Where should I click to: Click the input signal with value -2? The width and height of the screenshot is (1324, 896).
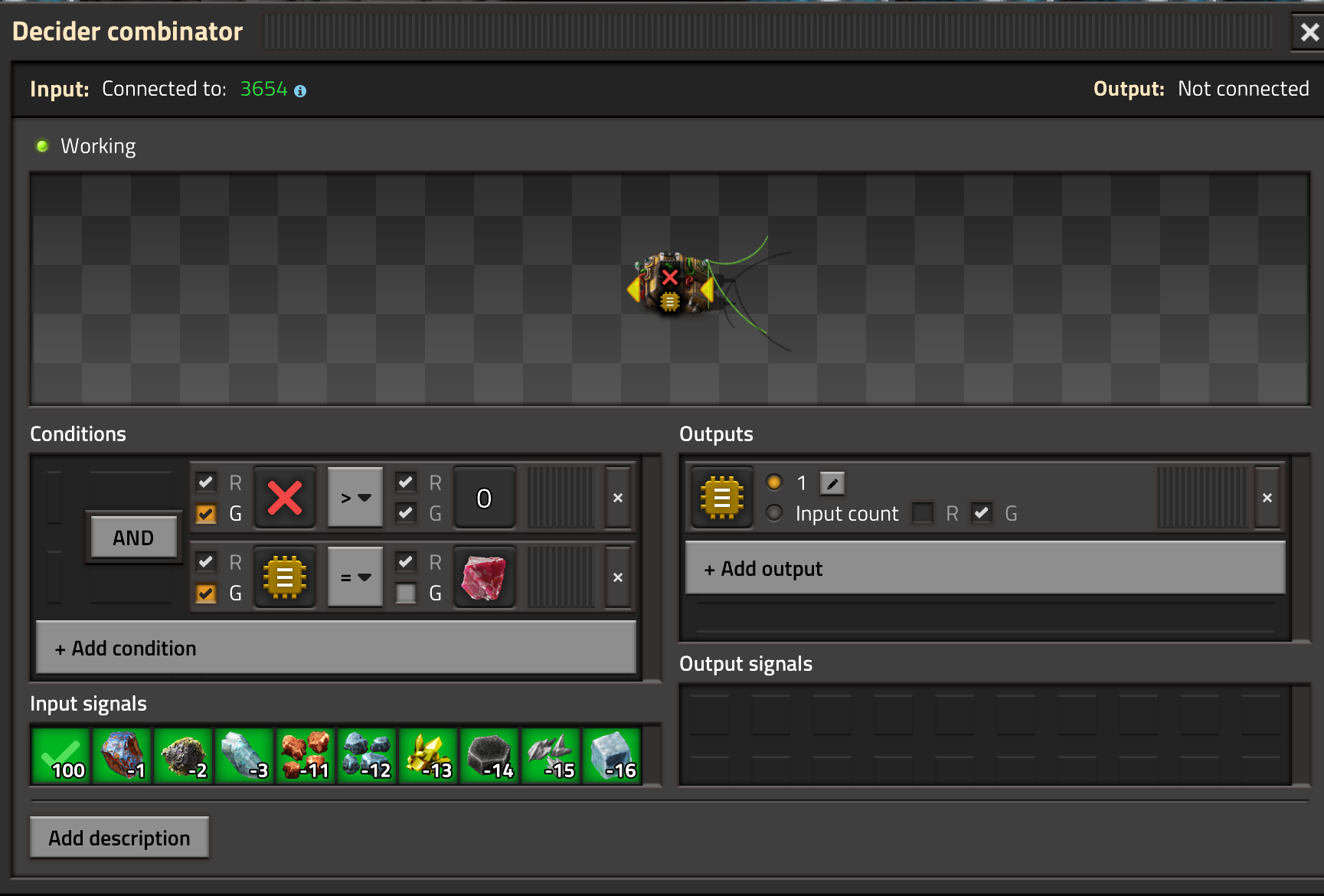point(183,756)
